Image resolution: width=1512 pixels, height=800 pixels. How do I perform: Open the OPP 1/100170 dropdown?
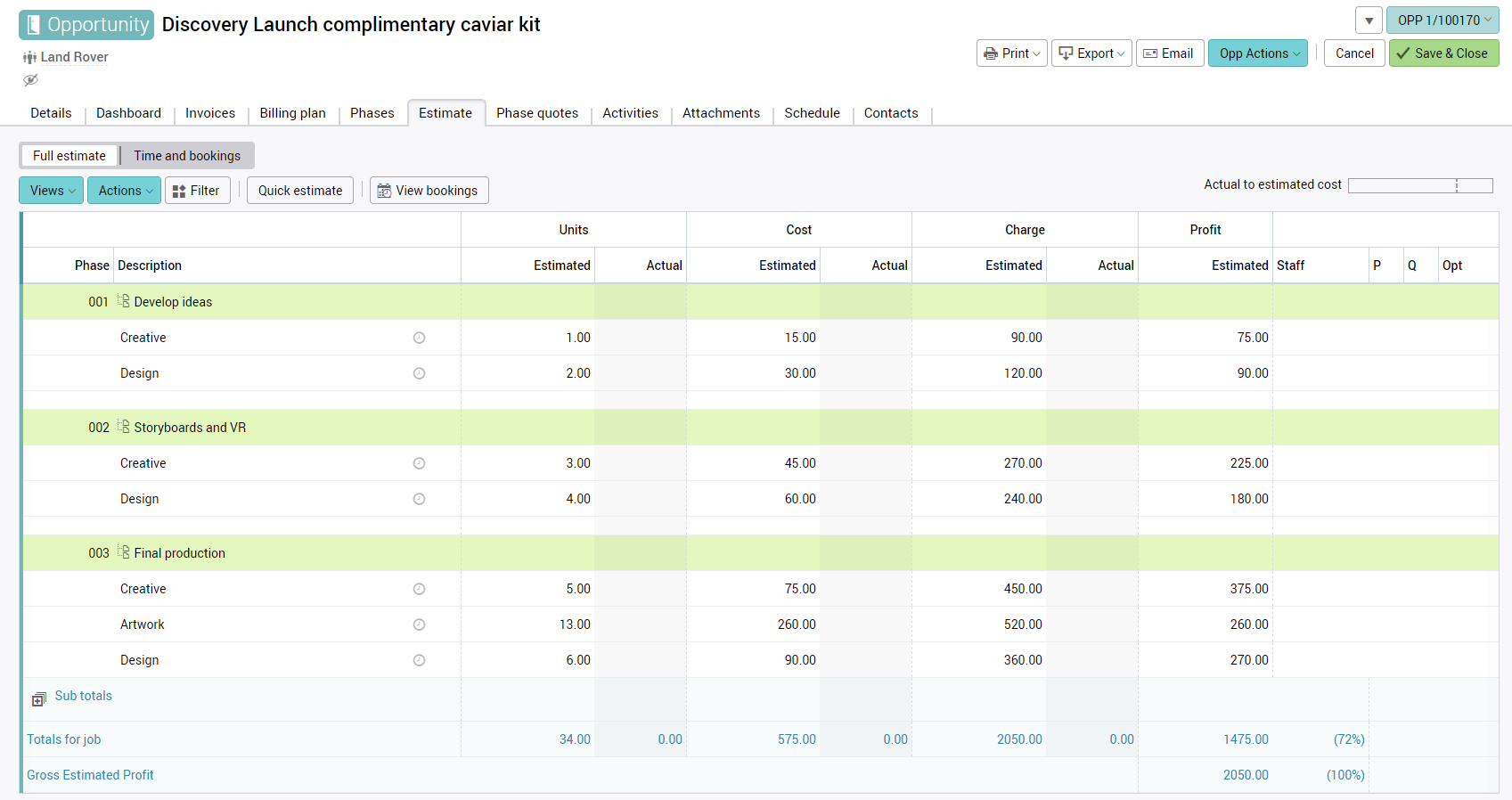(x=1442, y=20)
